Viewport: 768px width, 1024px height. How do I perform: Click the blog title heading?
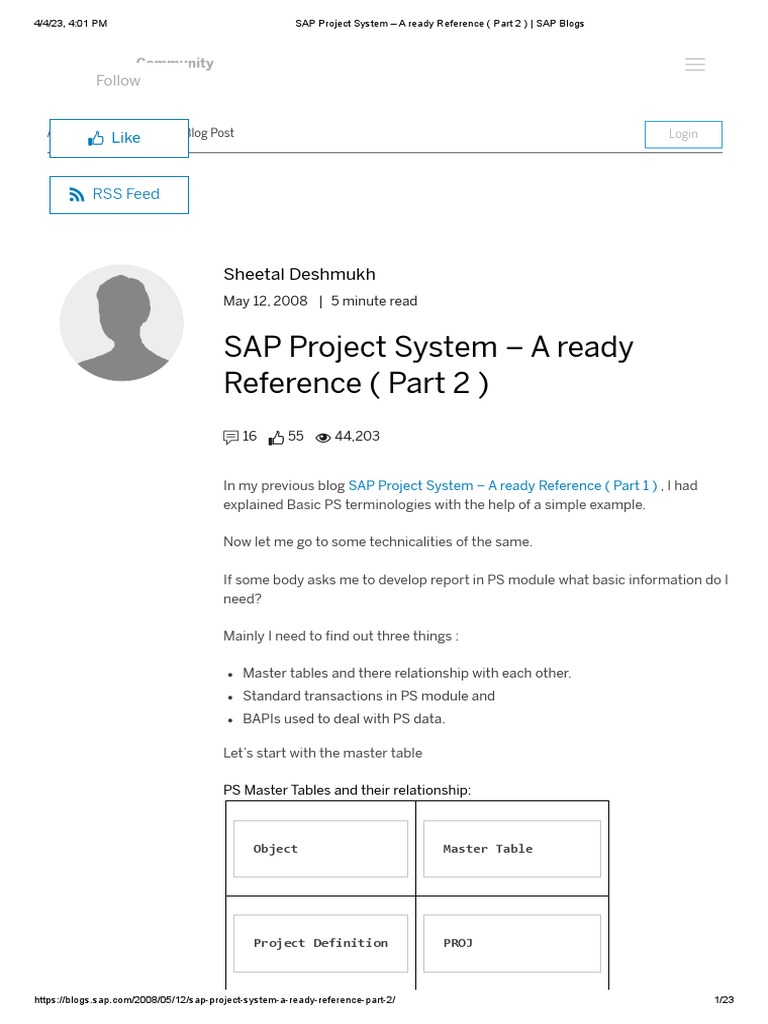click(428, 365)
